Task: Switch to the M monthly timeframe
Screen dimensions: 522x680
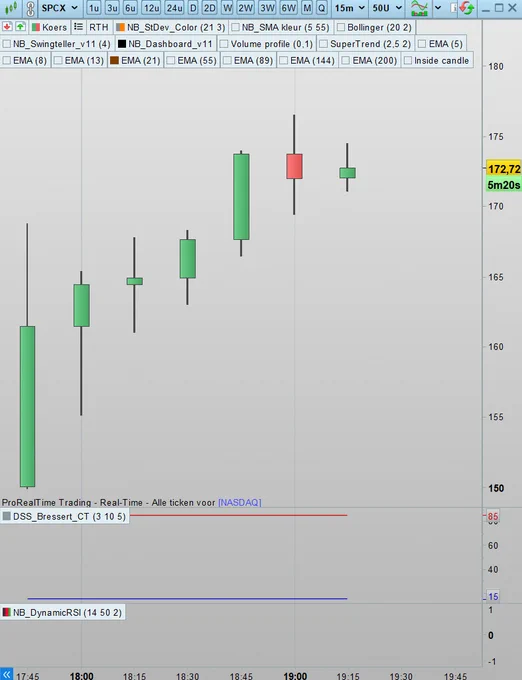Action: 307,8
